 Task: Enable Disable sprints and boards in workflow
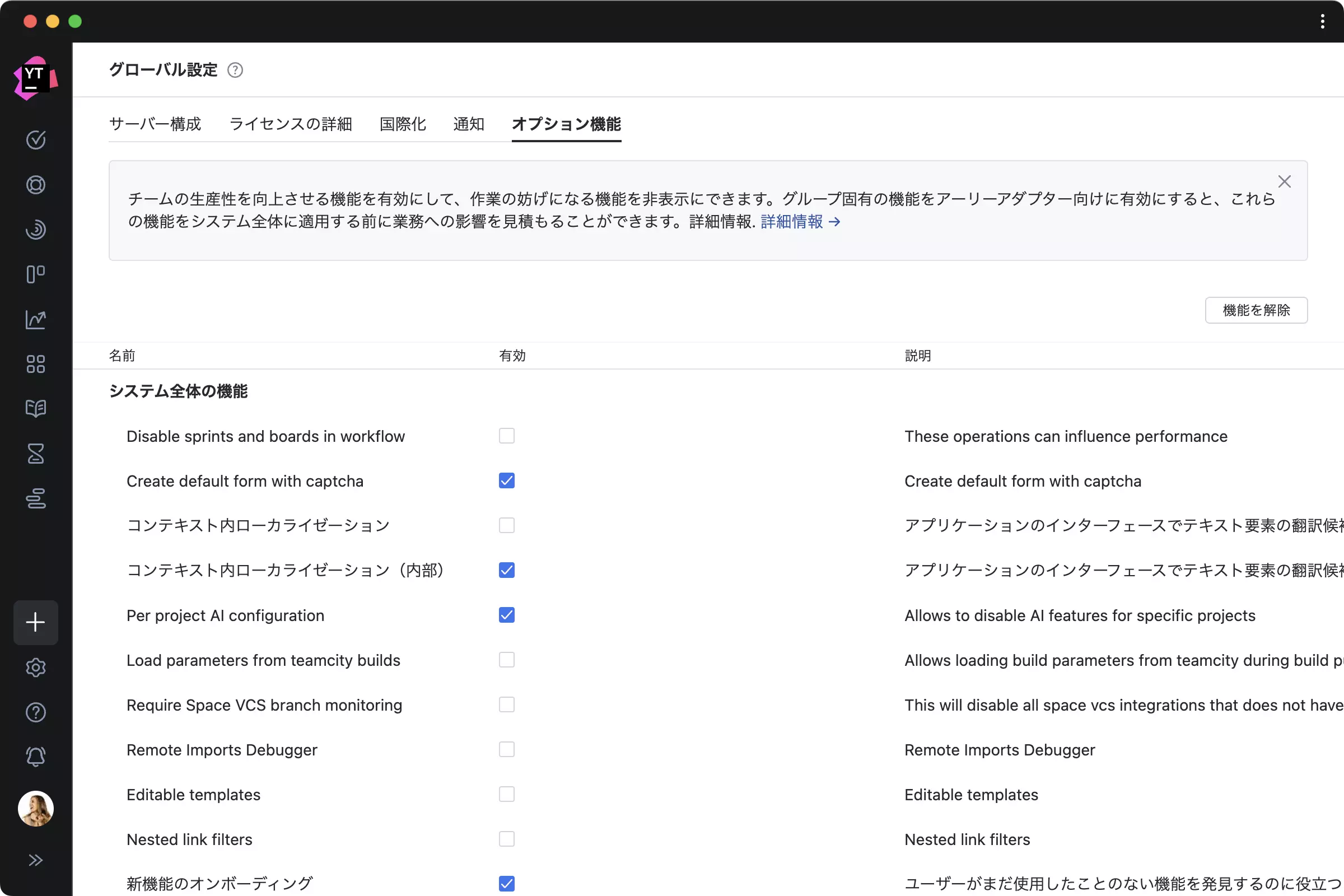506,436
